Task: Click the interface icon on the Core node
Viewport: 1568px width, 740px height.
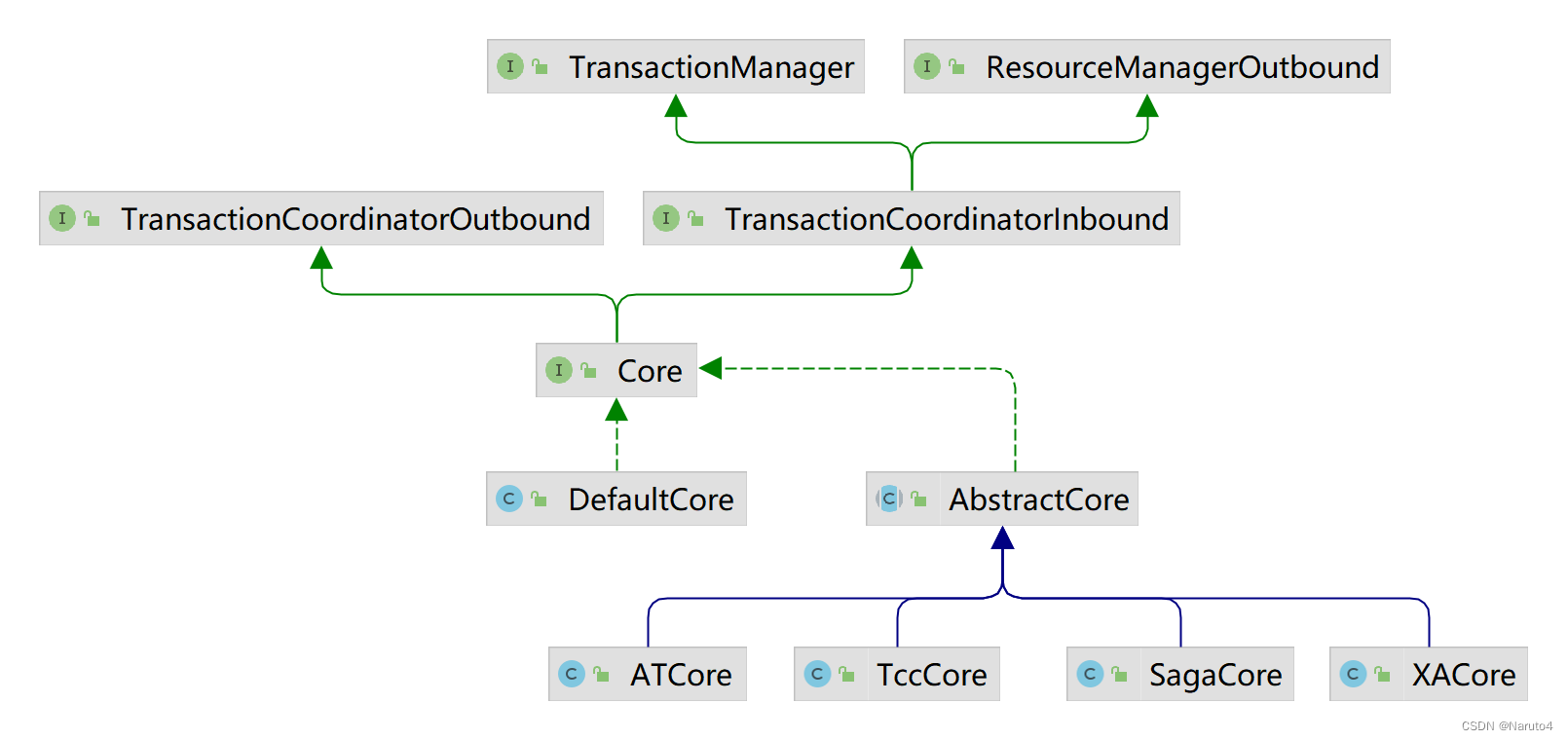Action: (x=559, y=370)
